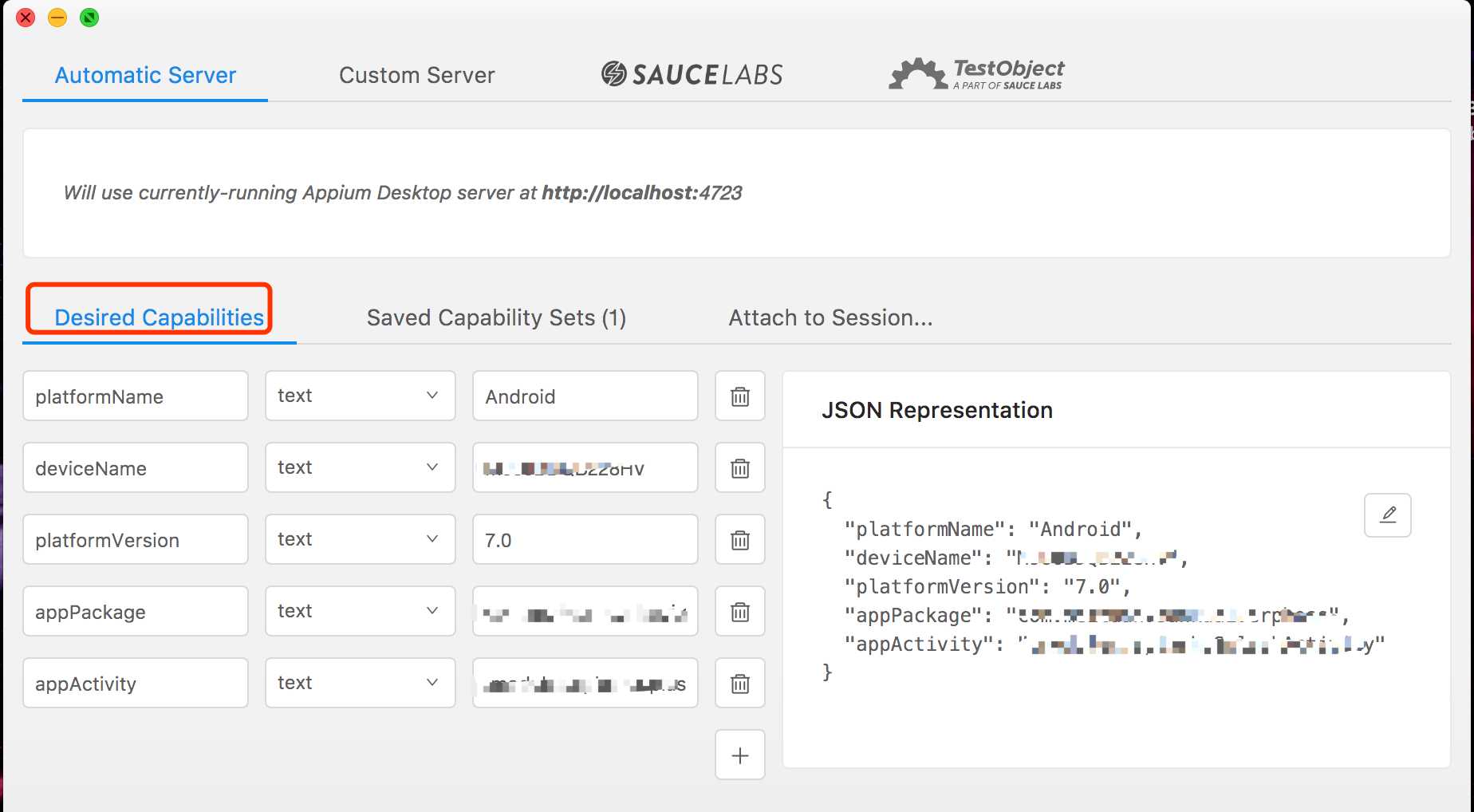The width and height of the screenshot is (1474, 812).
Task: Edit the raw JSON with pencil icon
Action: pos(1388,514)
